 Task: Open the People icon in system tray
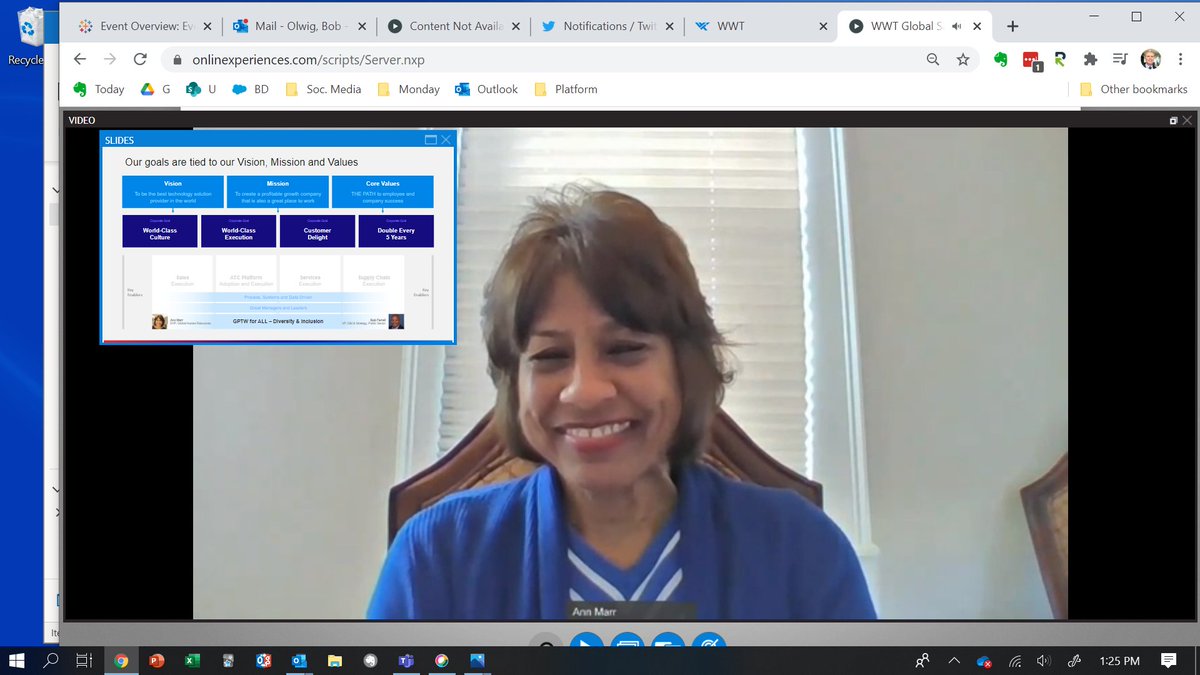pos(922,661)
